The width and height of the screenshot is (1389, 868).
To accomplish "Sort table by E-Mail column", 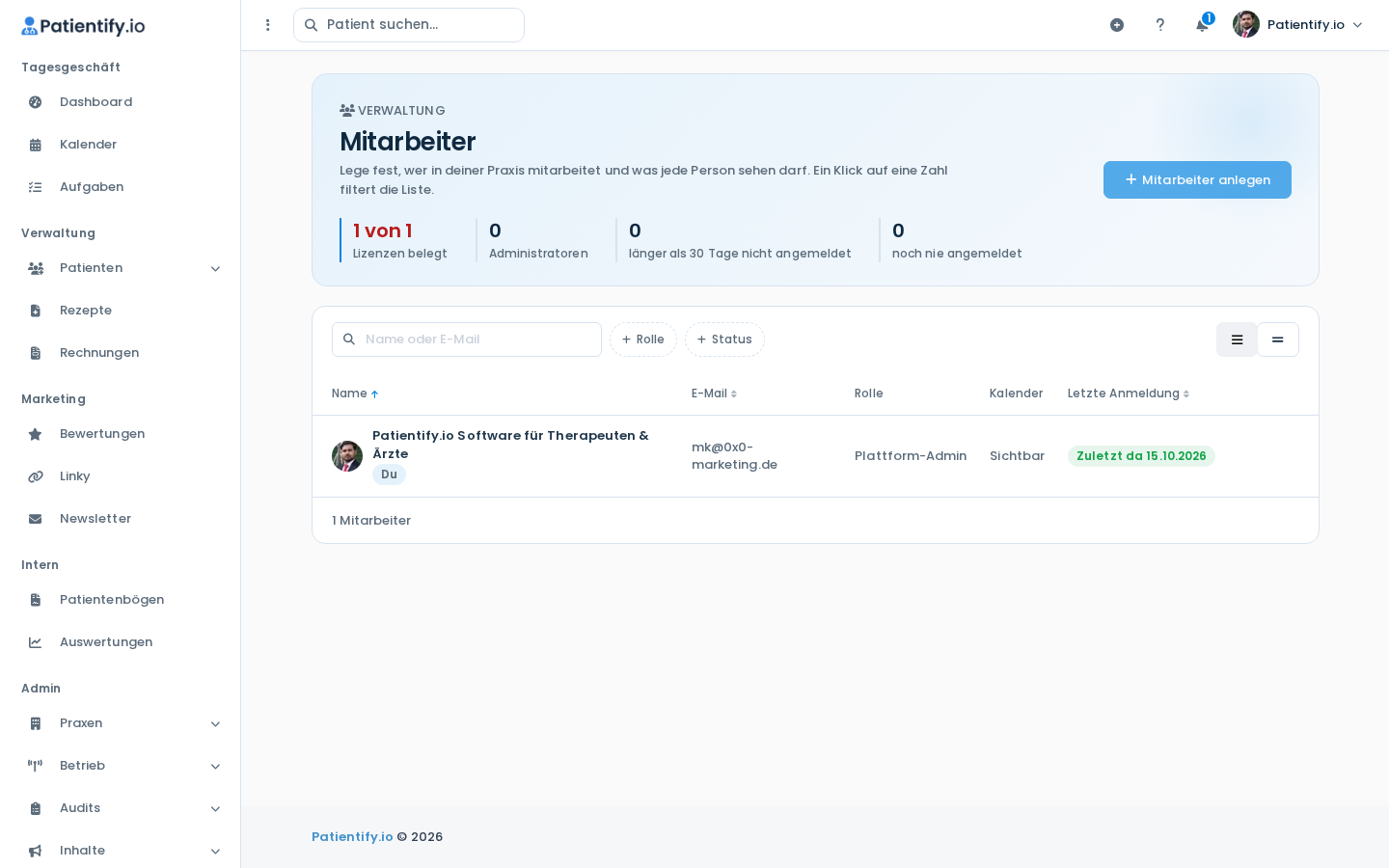I will (714, 393).
